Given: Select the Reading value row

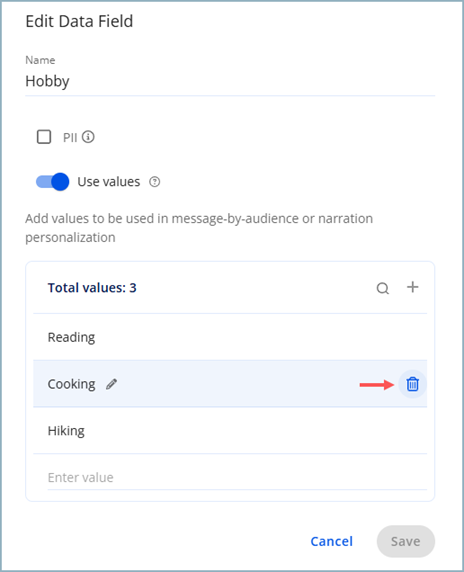Looking at the screenshot, I should pos(230,337).
